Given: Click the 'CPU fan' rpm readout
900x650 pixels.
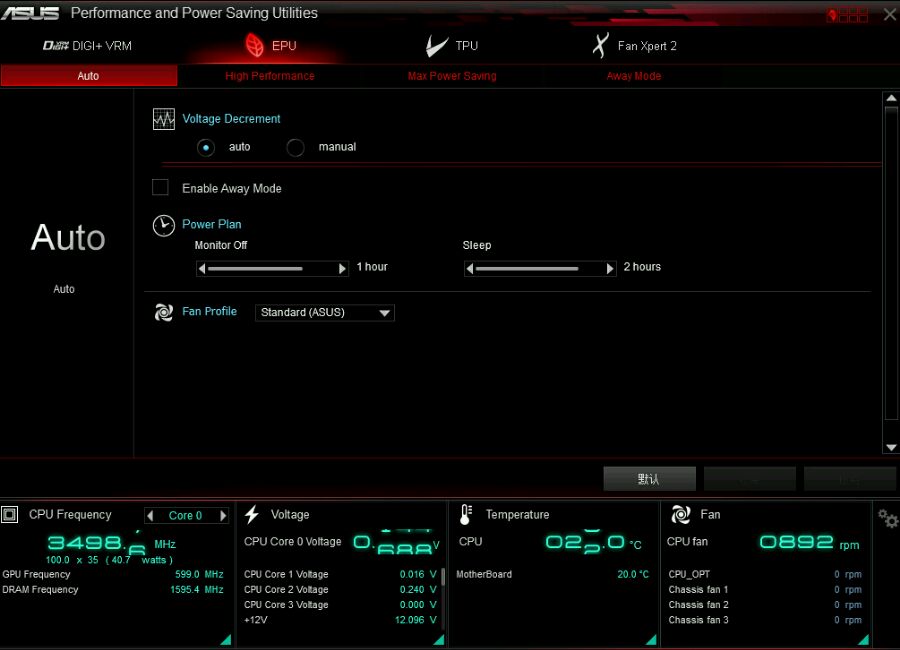Looking at the screenshot, I should coord(809,542).
